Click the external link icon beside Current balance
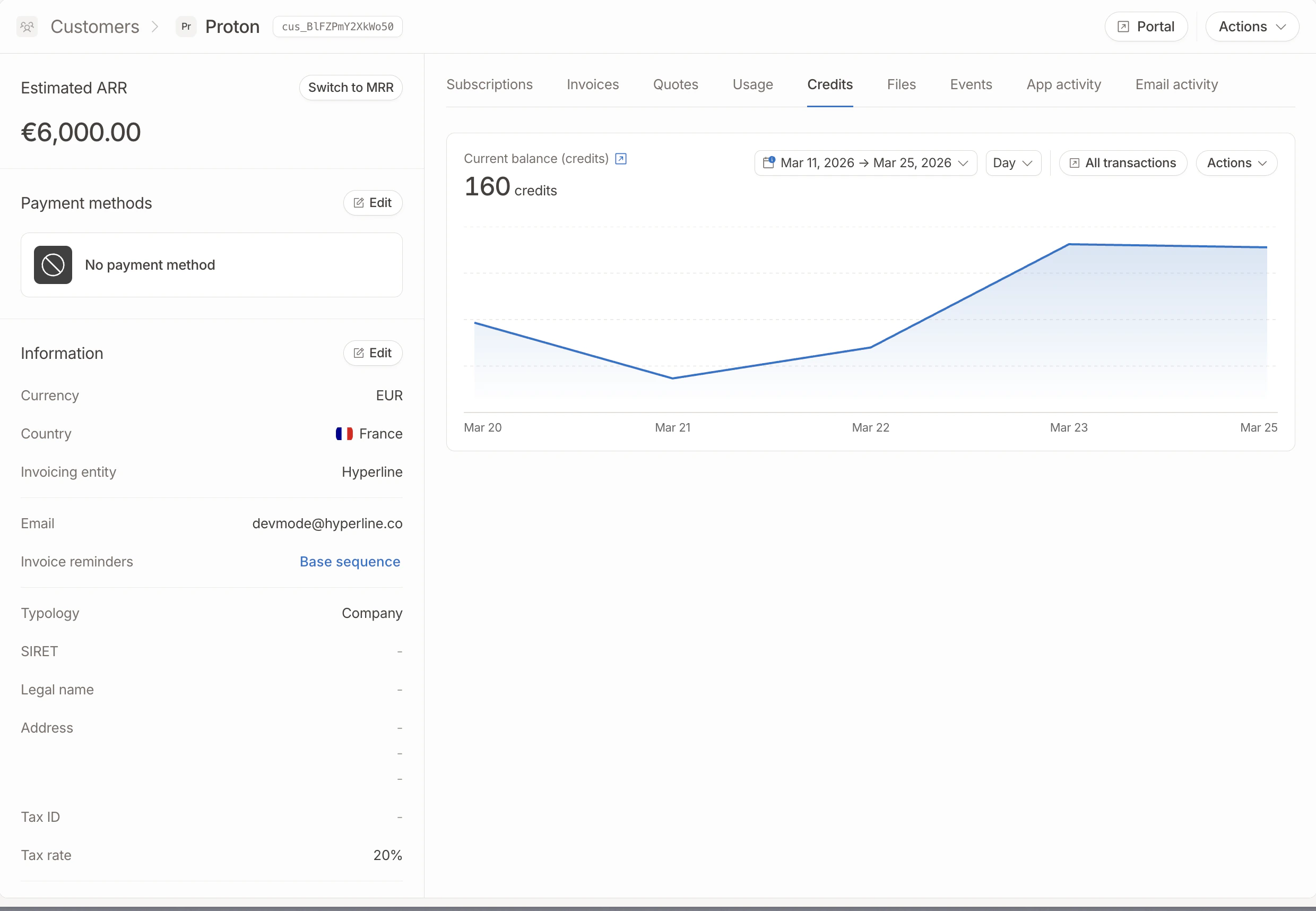The width and height of the screenshot is (1316, 911). click(621, 159)
